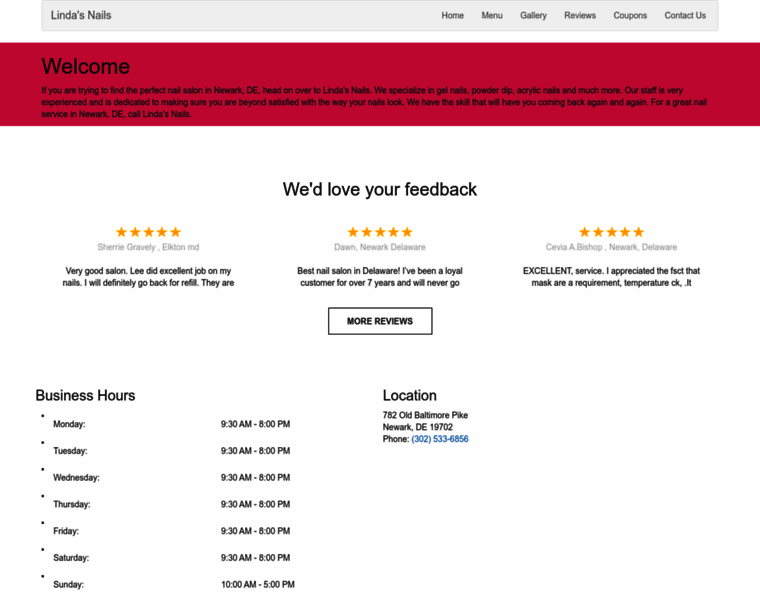
Task: Select Reviews in the navigation bar
Action: click(x=579, y=15)
